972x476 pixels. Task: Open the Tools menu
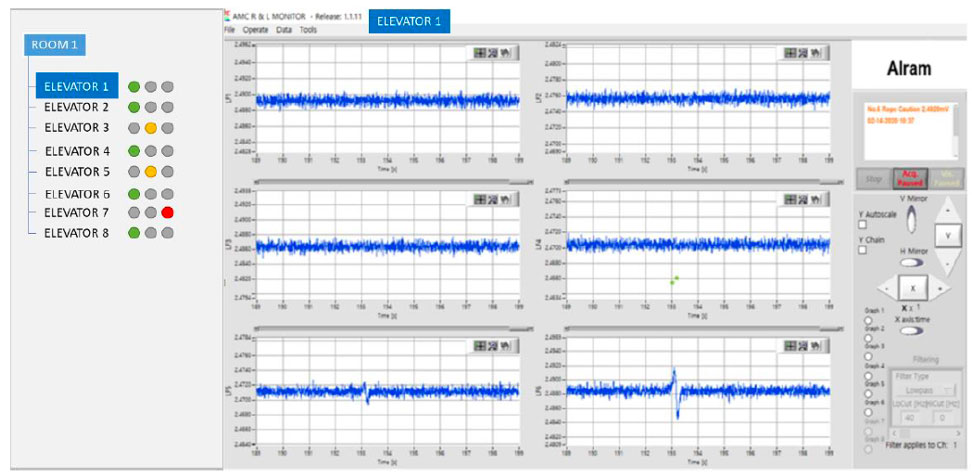click(x=308, y=30)
